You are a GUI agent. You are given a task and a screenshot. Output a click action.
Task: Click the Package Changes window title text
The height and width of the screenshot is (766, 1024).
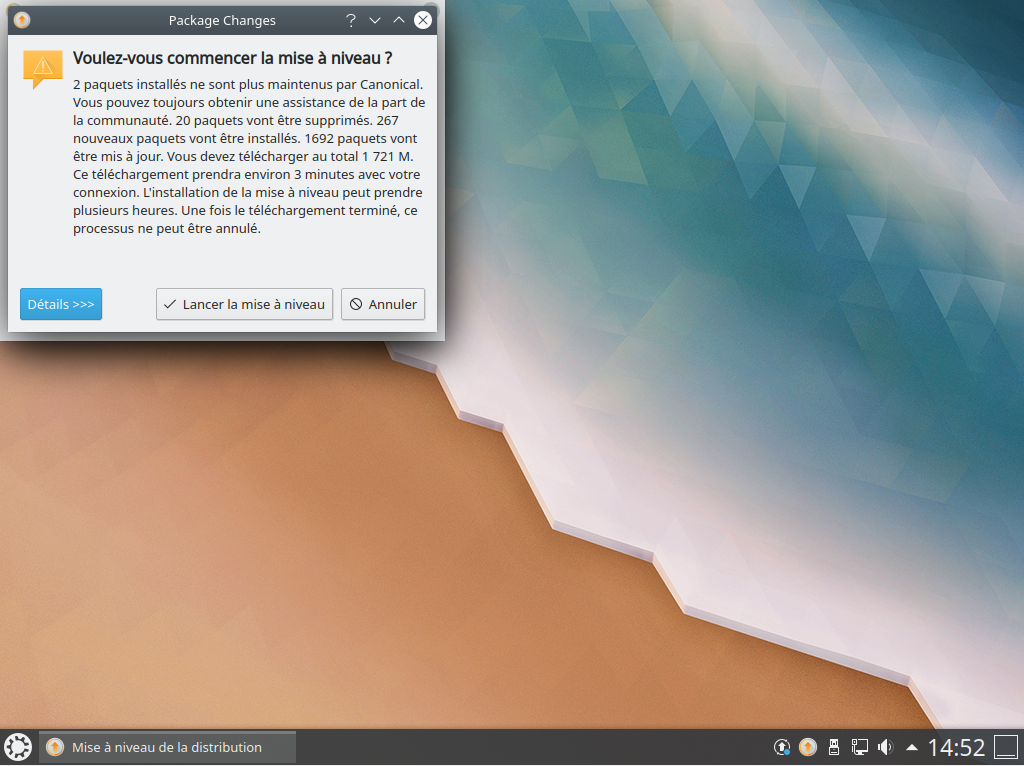pyautogui.click(x=222, y=20)
